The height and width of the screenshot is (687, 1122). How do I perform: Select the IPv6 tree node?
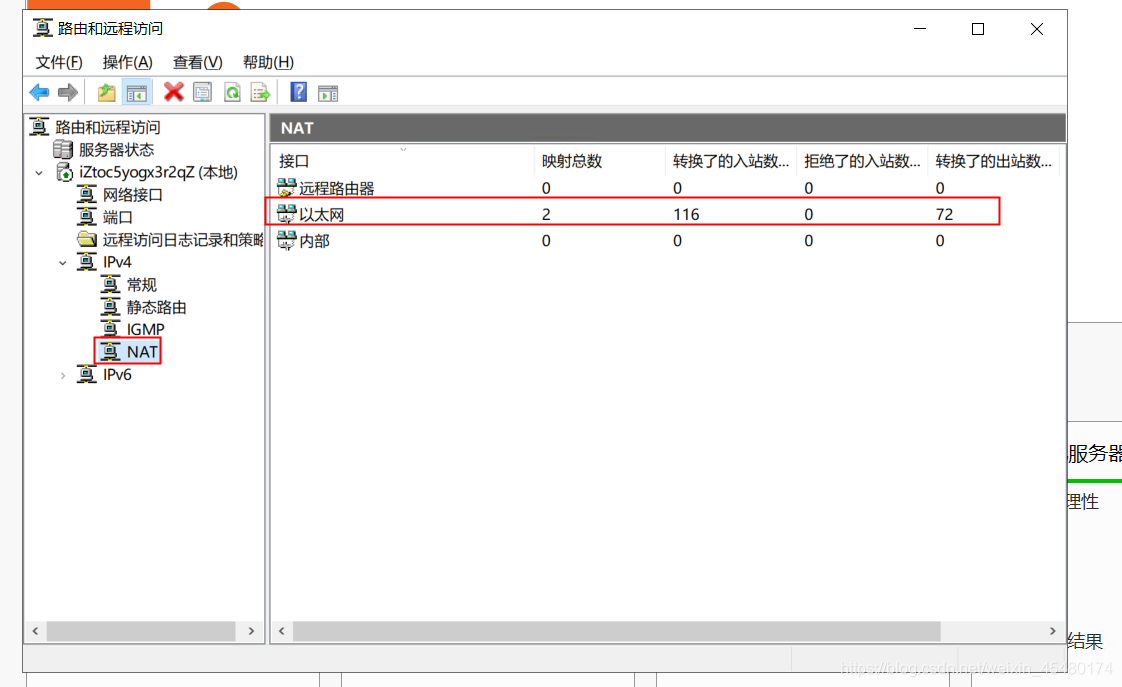tap(117, 374)
